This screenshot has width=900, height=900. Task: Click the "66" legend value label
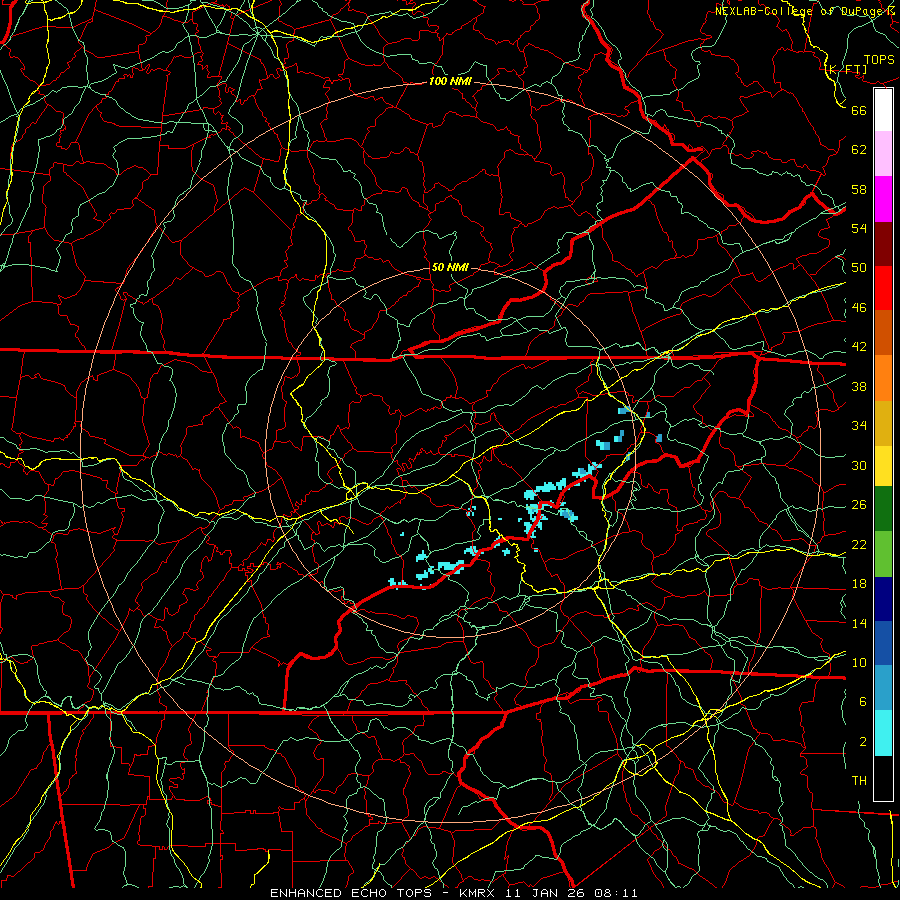859,110
